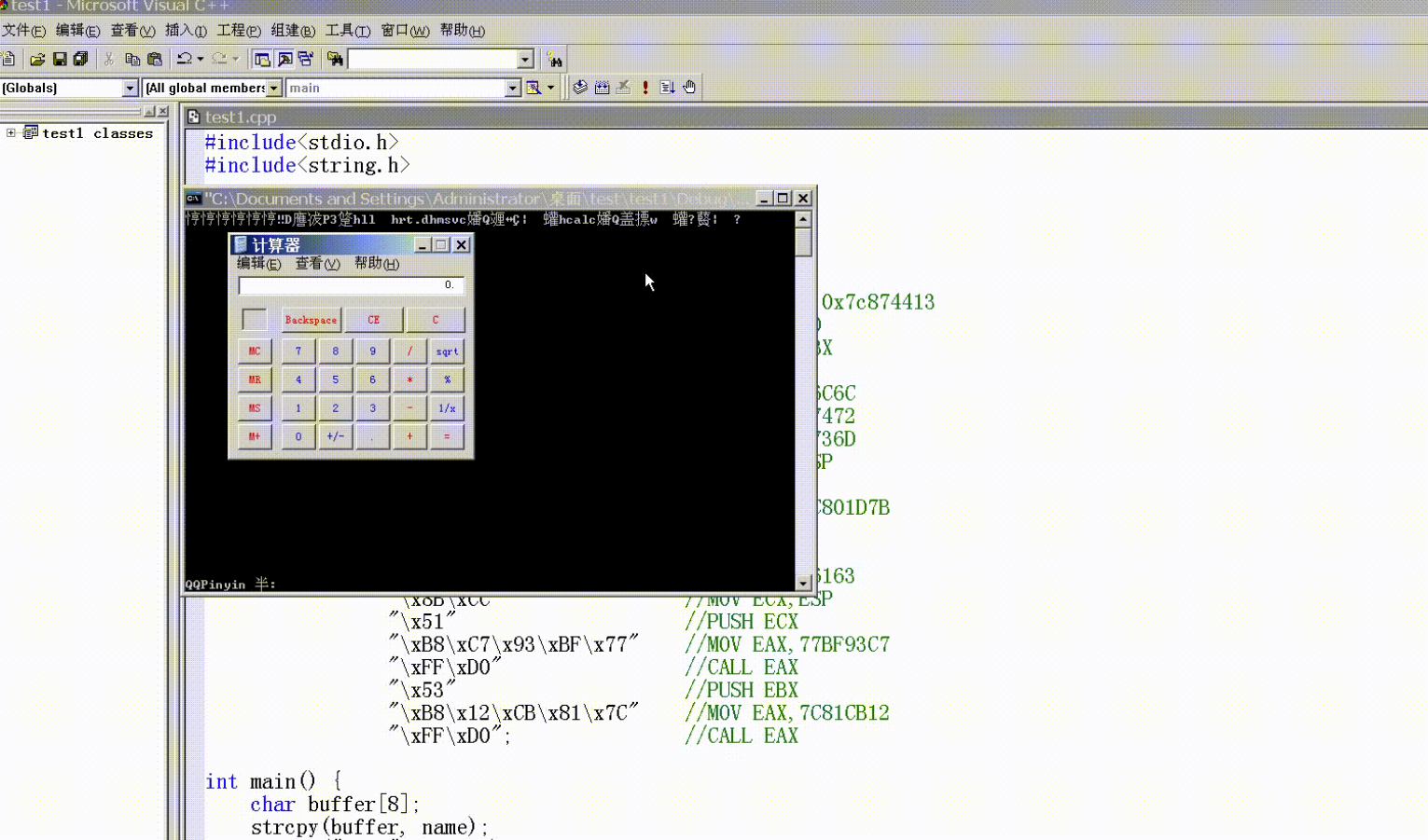Click the Paste icon in toolbar
The width and height of the screenshot is (1428, 840).
155,60
